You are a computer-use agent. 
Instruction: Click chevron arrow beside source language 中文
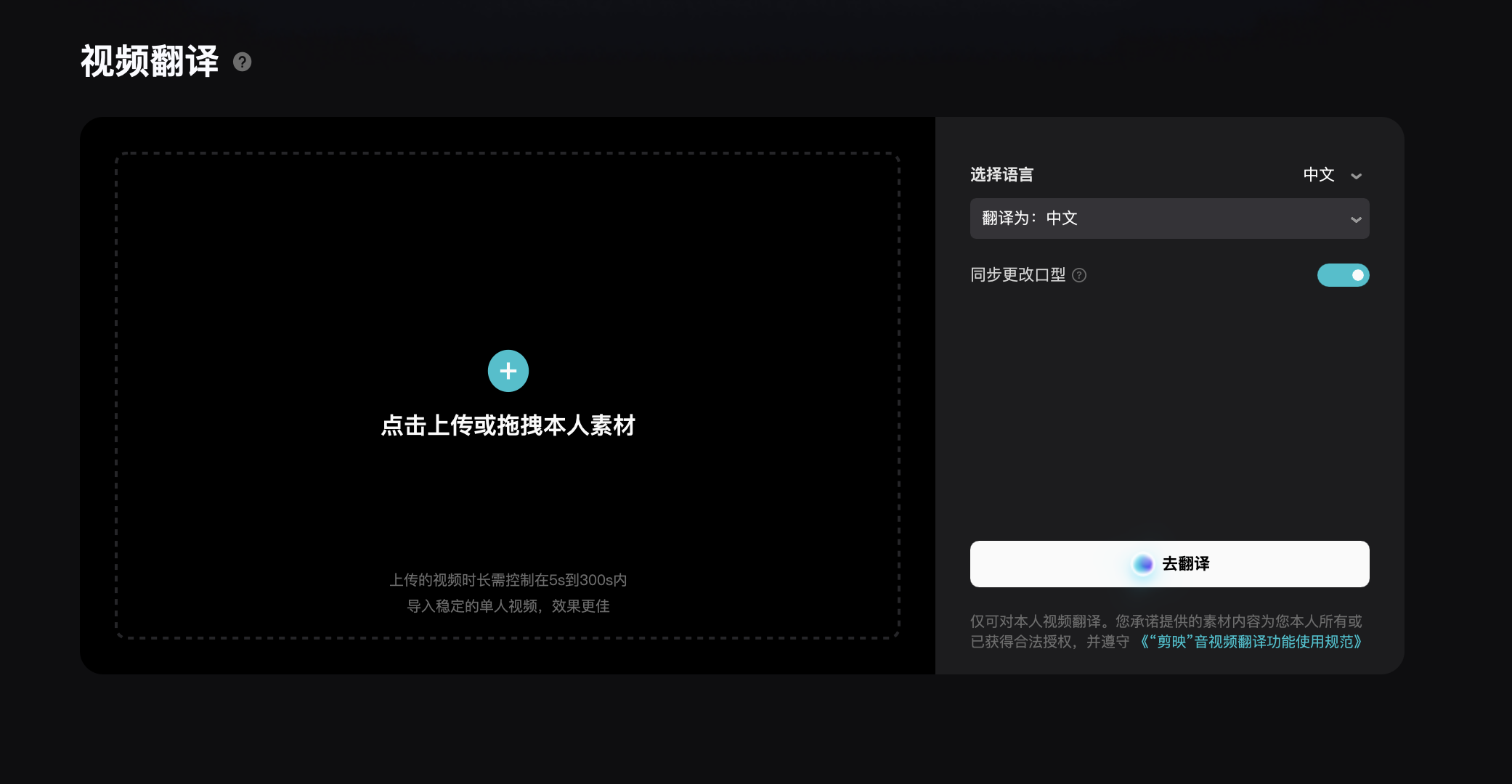point(1356,176)
